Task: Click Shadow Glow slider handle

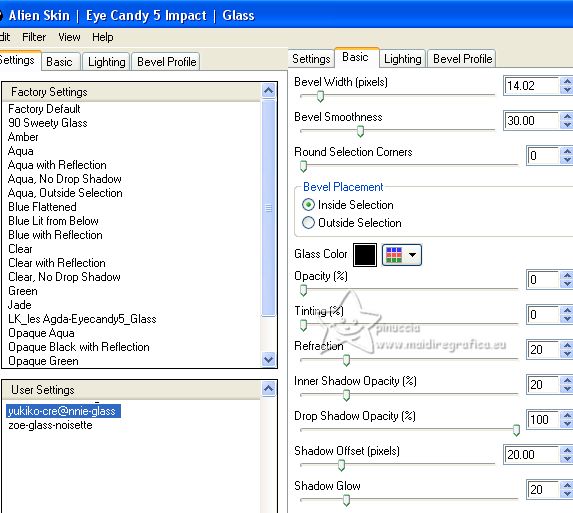Action: [346, 500]
